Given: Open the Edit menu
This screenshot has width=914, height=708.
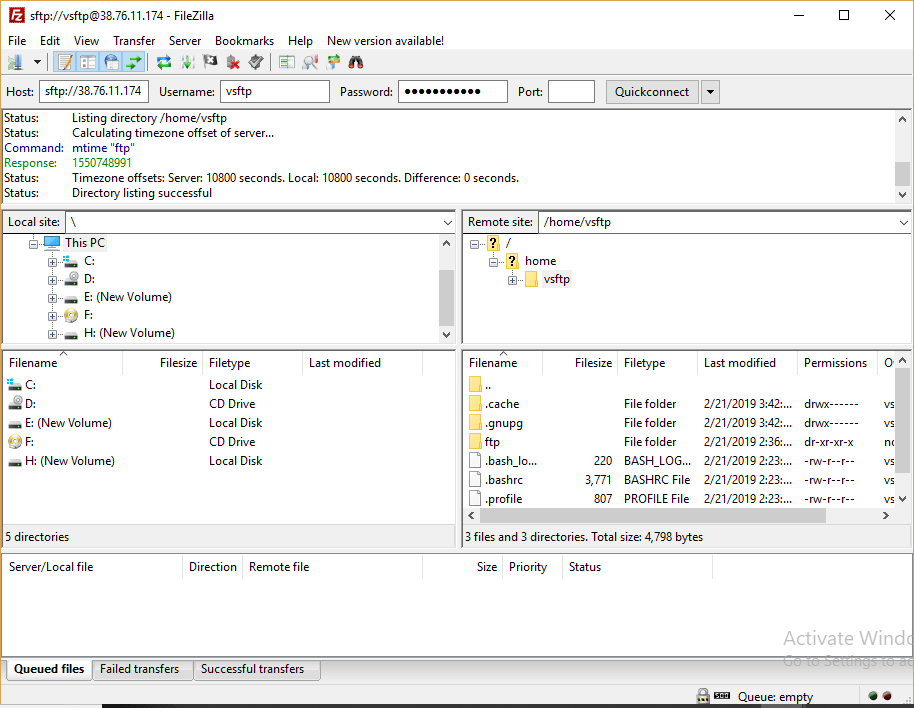Looking at the screenshot, I should tap(50, 41).
